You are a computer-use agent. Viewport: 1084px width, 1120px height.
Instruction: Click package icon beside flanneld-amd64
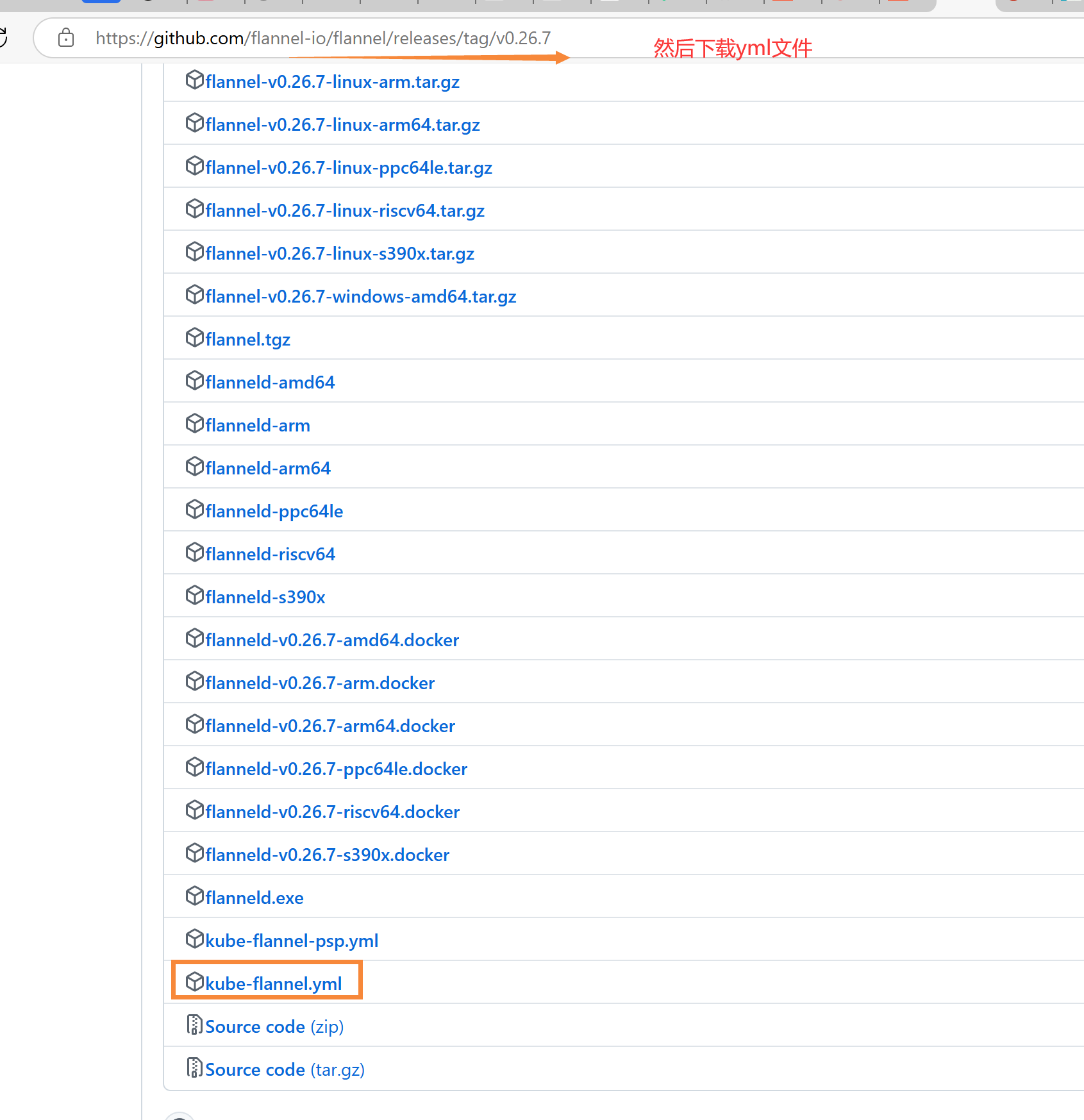(x=194, y=380)
